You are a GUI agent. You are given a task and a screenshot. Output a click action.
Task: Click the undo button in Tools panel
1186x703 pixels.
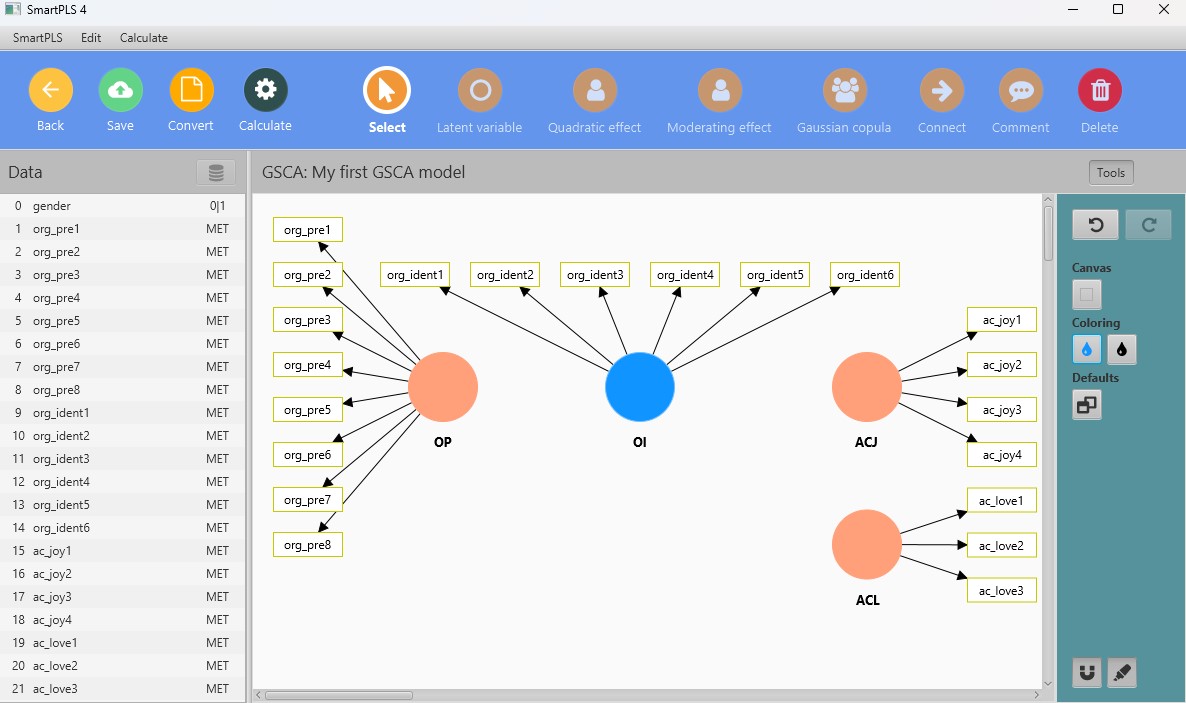click(1095, 225)
